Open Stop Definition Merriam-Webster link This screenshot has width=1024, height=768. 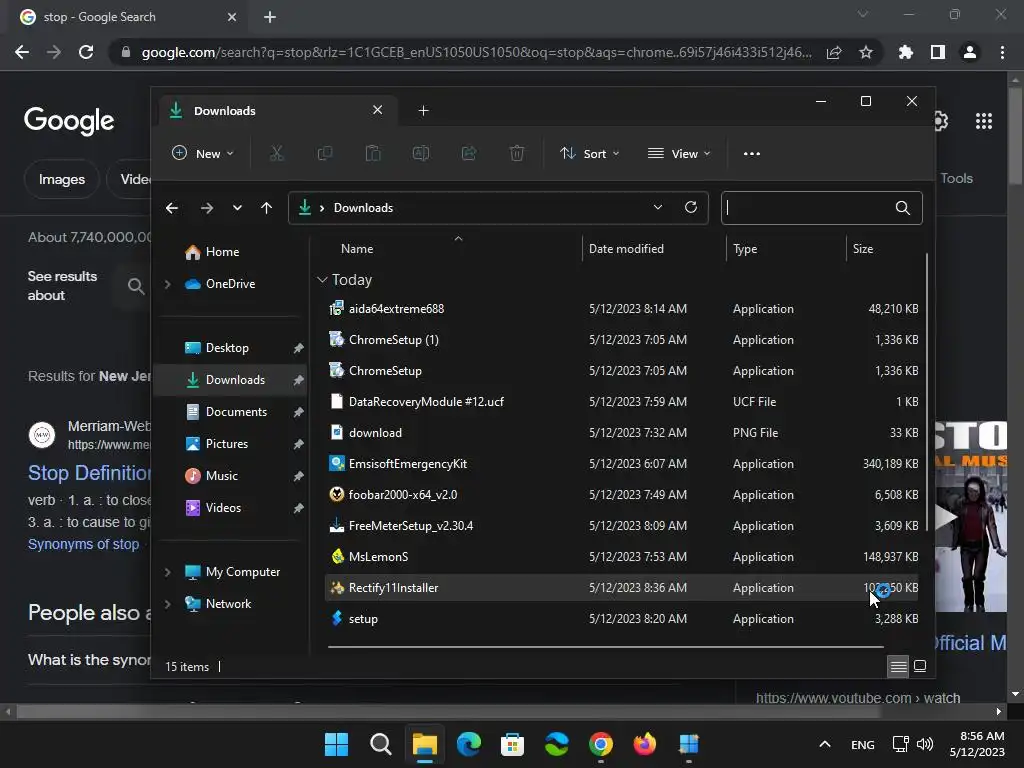[x=89, y=473]
